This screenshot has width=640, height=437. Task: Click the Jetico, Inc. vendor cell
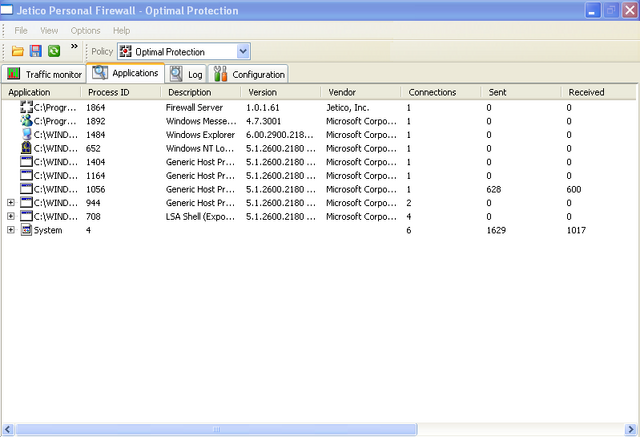point(348,108)
